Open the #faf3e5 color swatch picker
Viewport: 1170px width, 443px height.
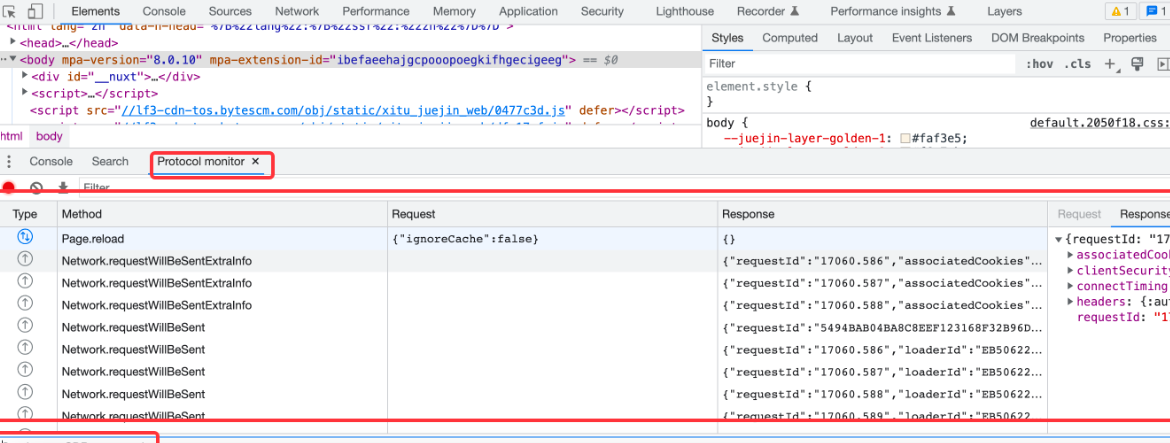(x=905, y=138)
